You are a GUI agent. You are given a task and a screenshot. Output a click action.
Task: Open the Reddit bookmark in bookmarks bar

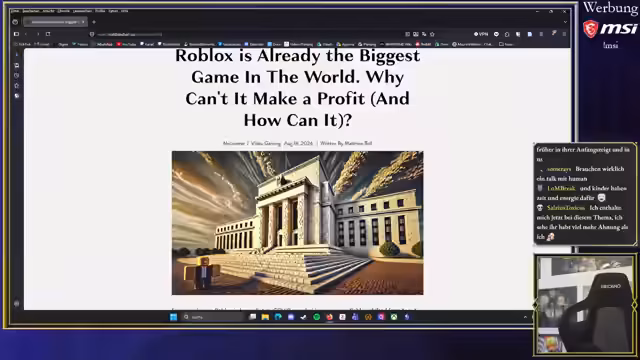pos(424,44)
